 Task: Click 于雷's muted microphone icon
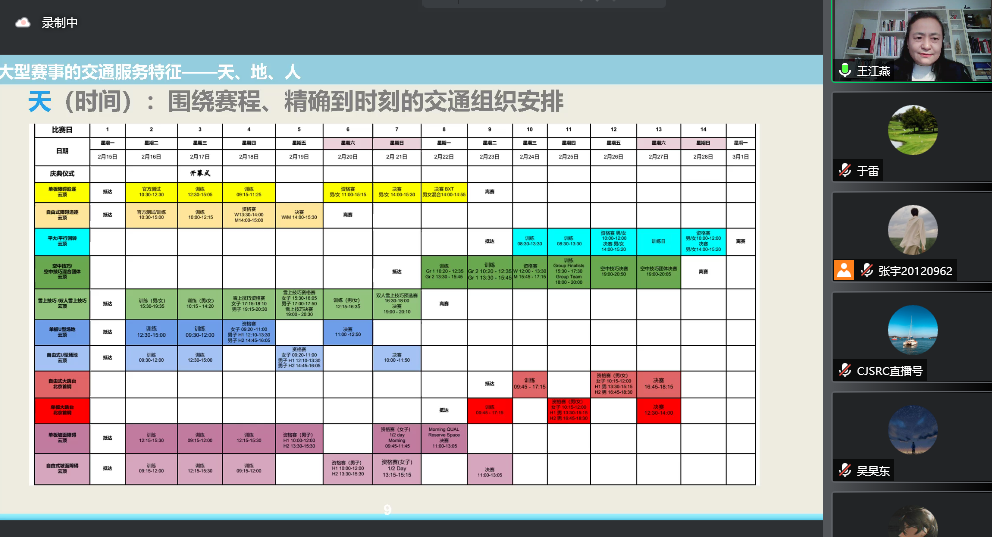tap(845, 171)
